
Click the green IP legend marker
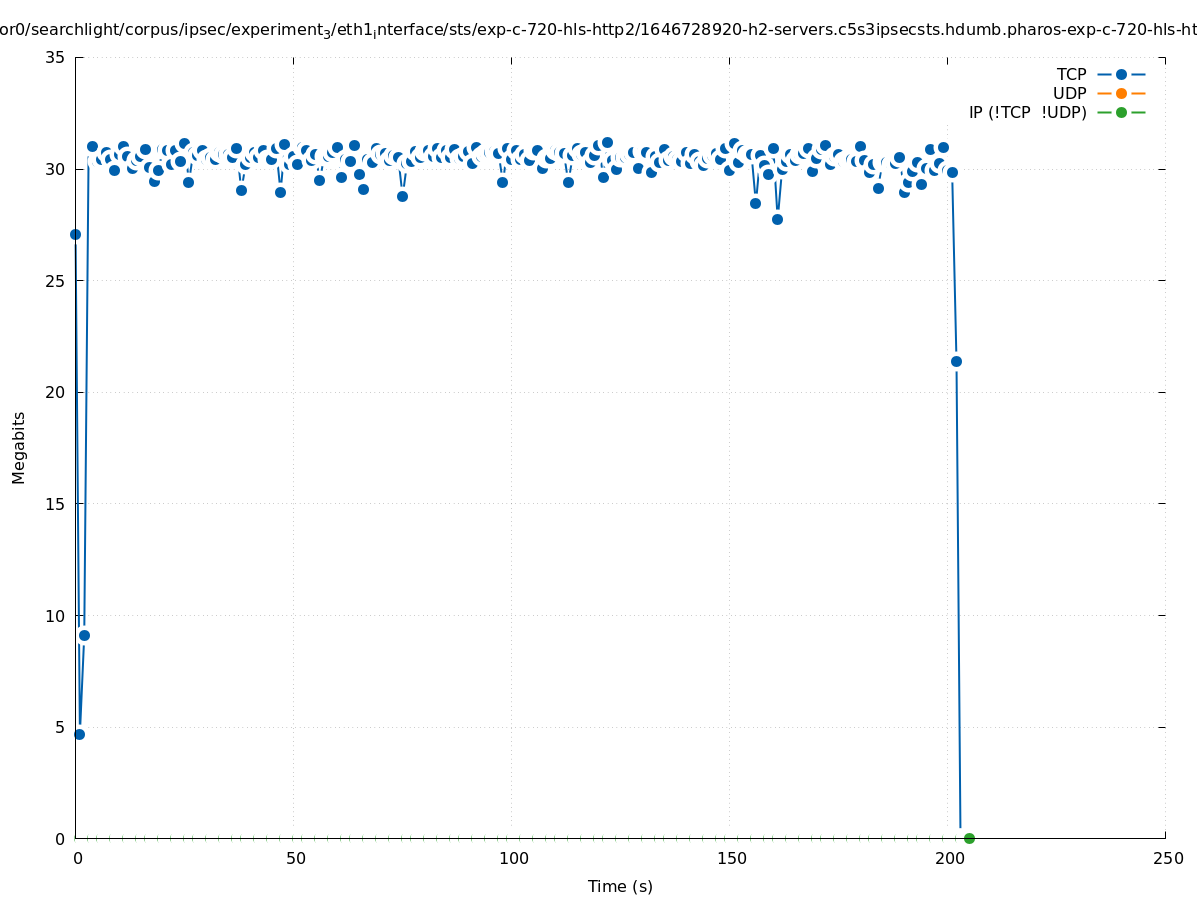pos(1121,112)
